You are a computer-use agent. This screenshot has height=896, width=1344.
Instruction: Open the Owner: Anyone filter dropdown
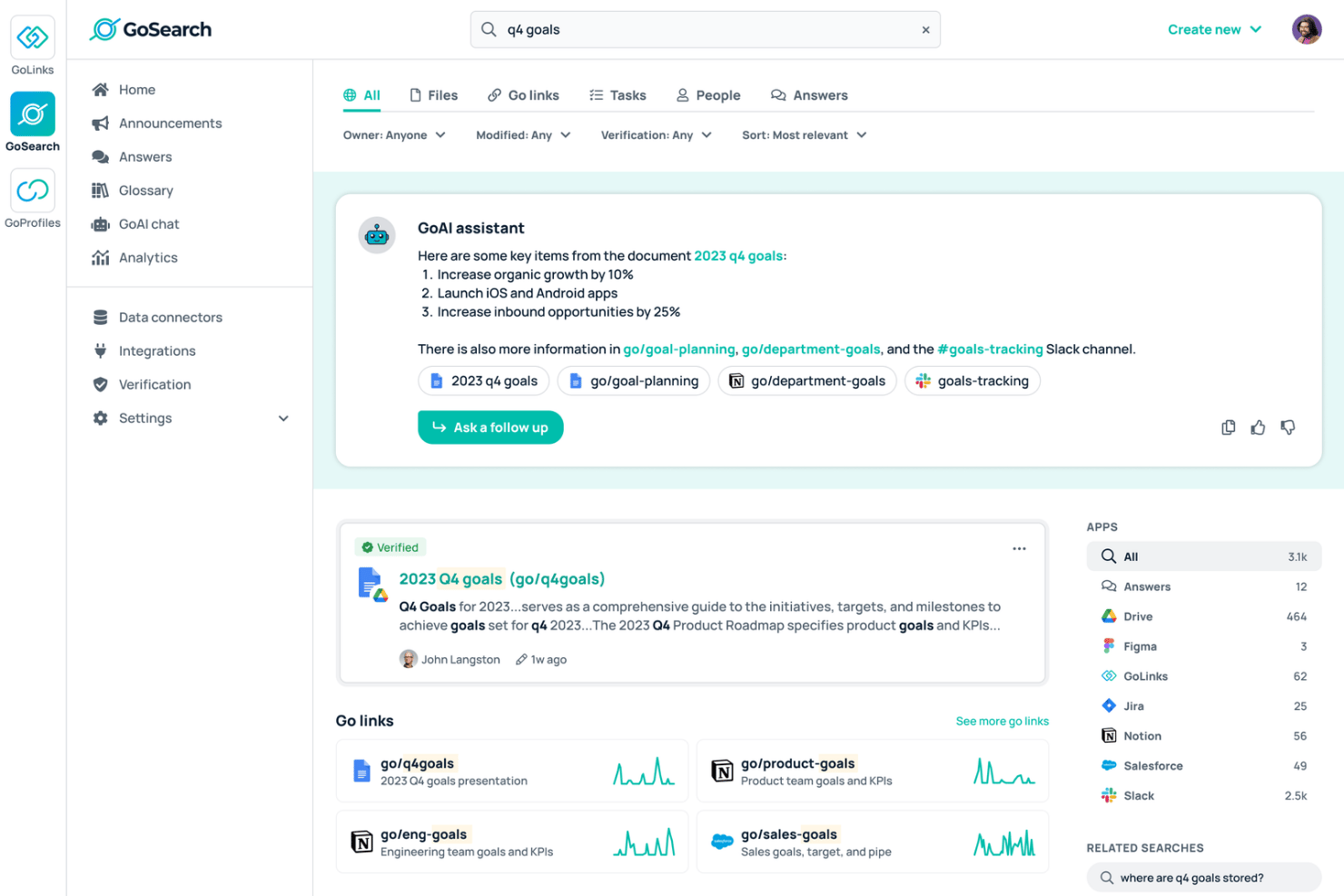click(394, 135)
